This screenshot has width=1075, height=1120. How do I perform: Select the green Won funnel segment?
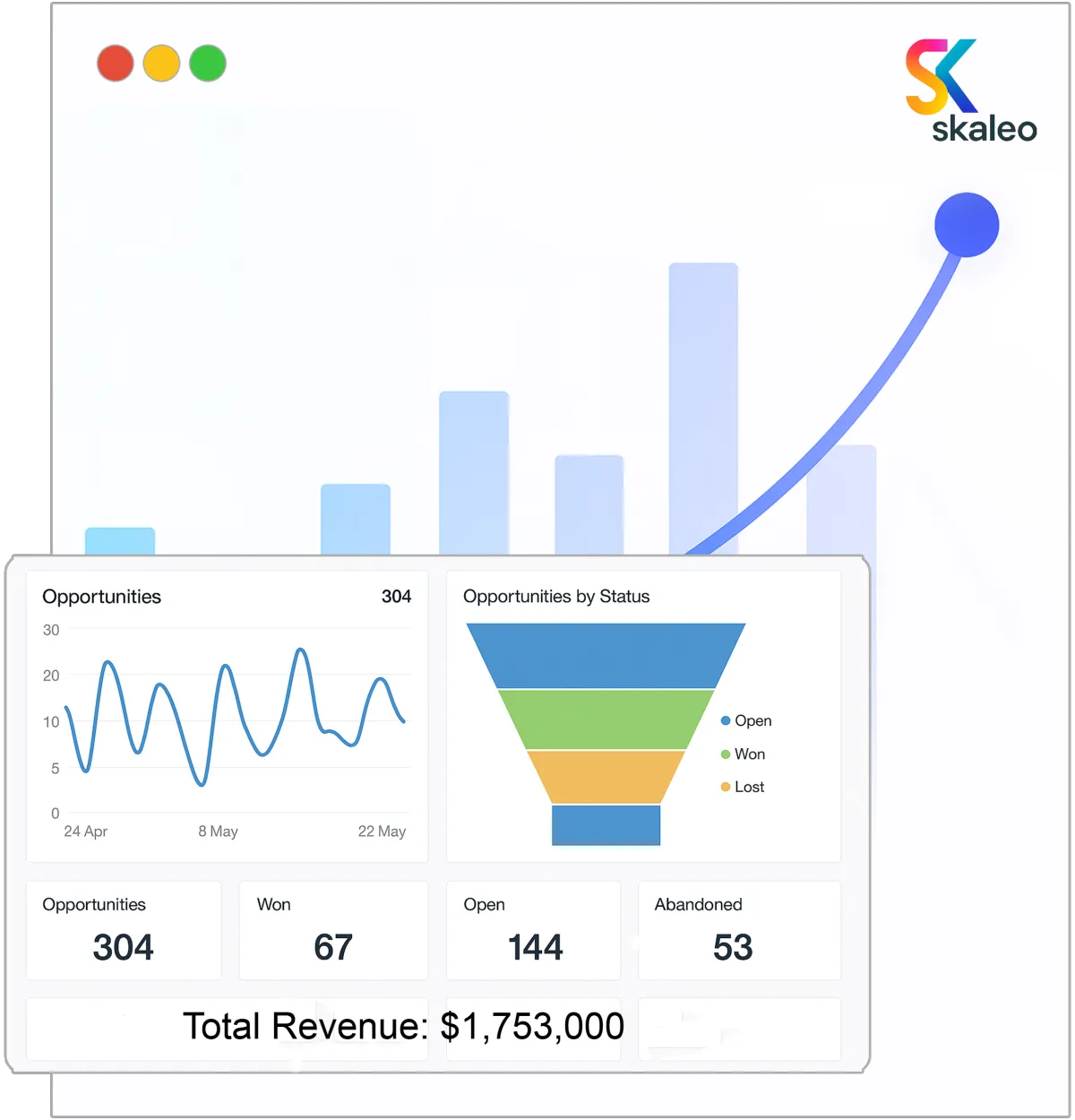[606, 719]
